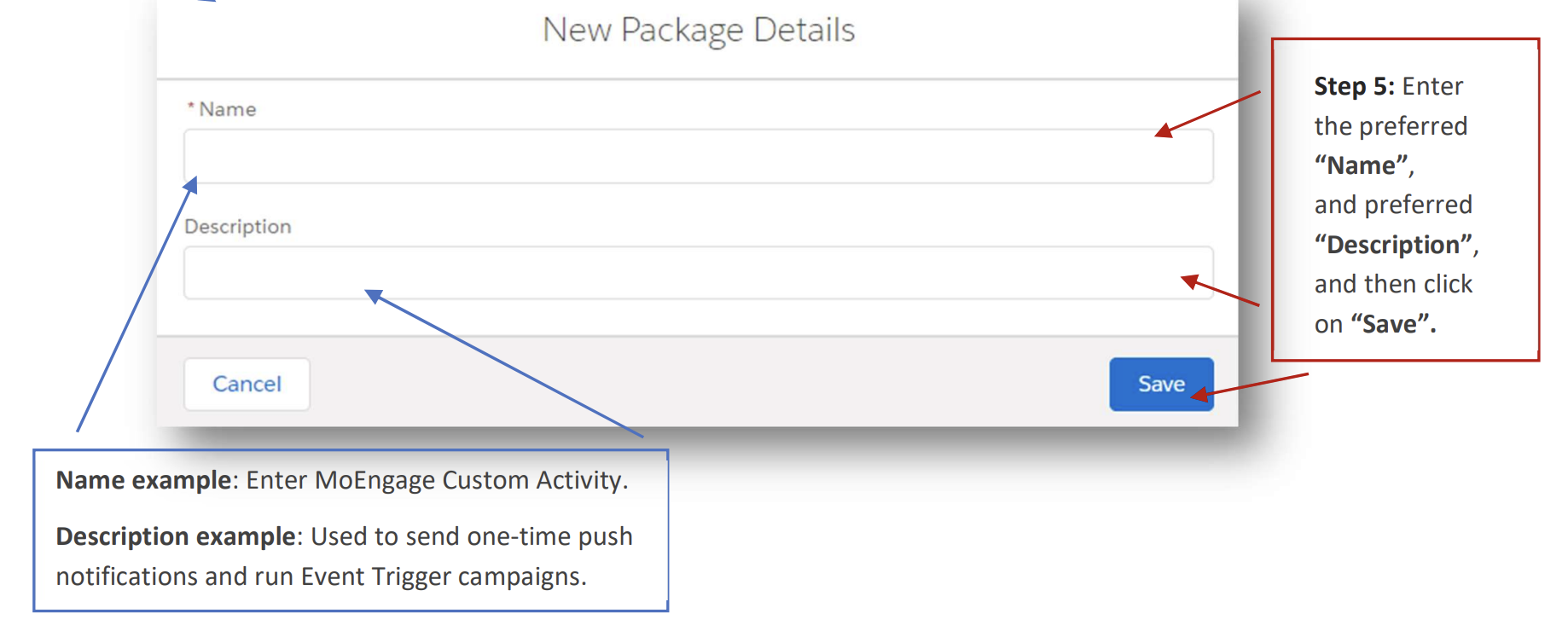Click the bold "Name" word in Step 5 box

(1361, 165)
